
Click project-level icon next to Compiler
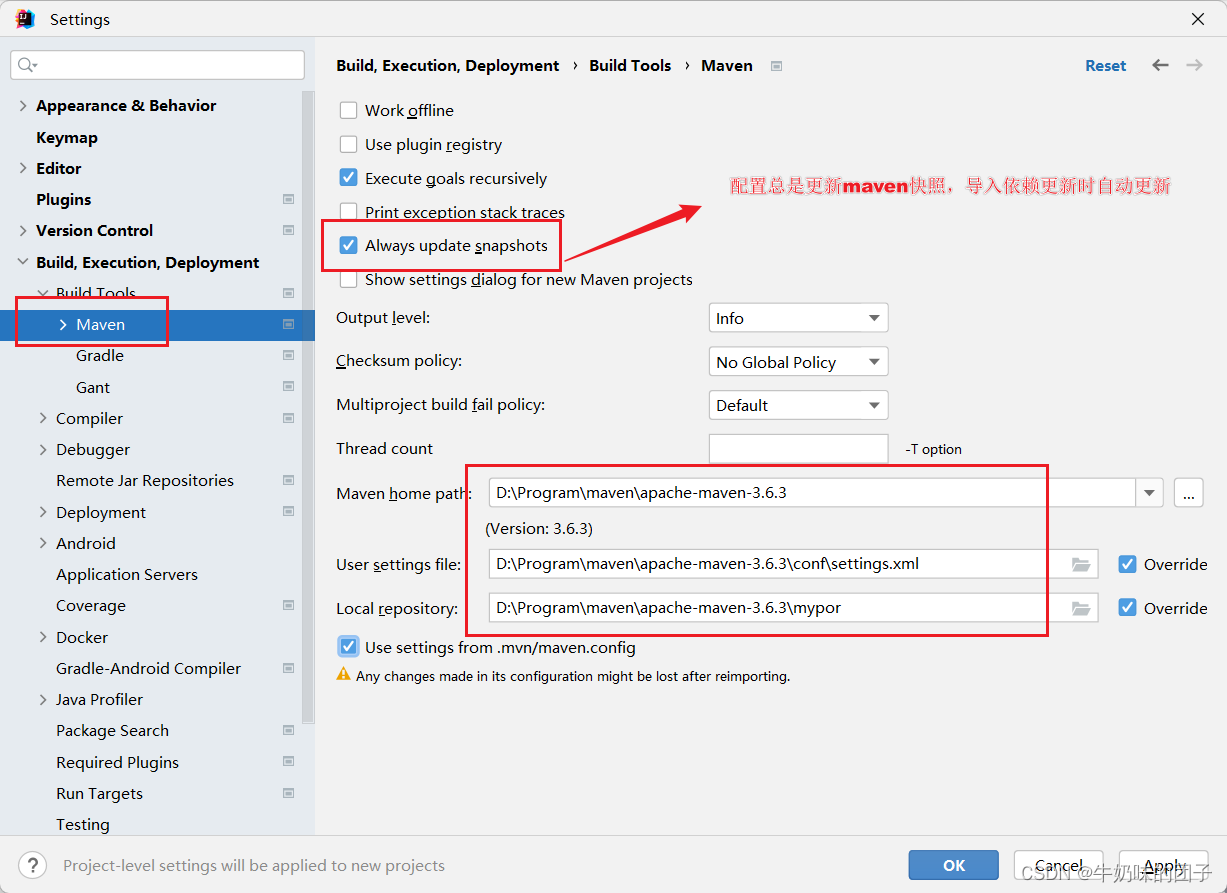pyautogui.click(x=288, y=418)
